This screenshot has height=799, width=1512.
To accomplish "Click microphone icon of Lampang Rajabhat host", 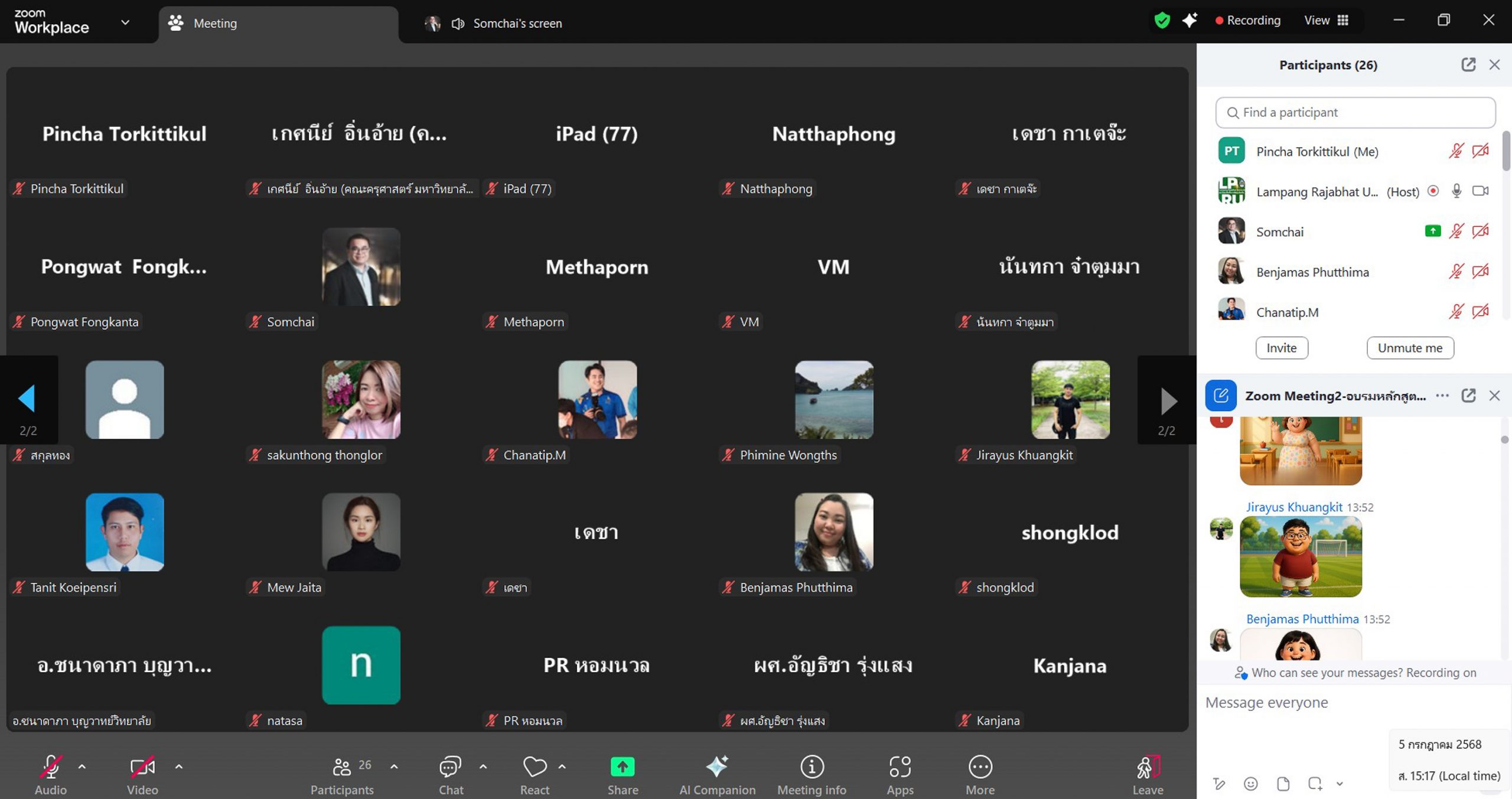I will [1456, 191].
